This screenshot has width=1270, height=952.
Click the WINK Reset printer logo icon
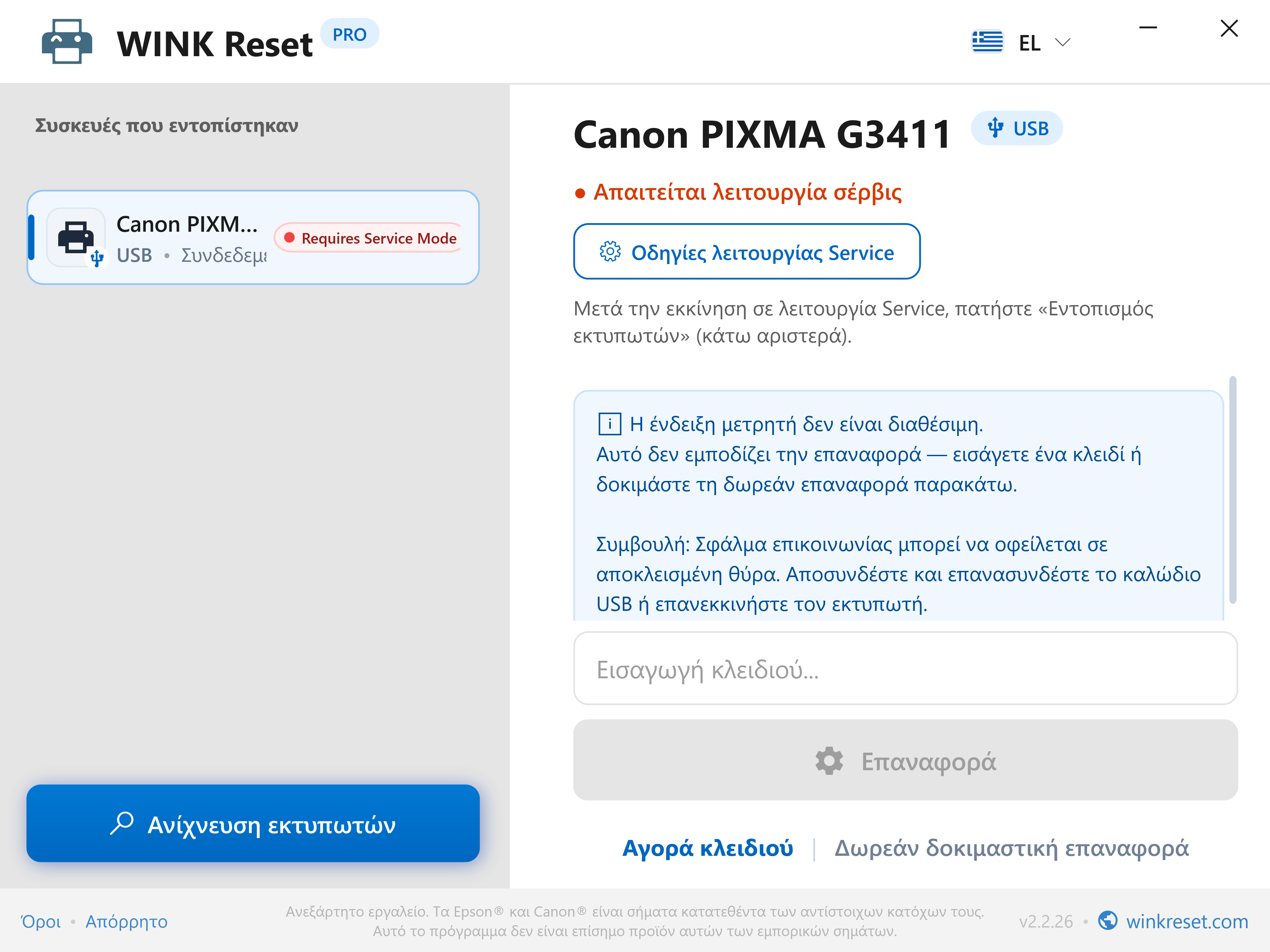67,42
